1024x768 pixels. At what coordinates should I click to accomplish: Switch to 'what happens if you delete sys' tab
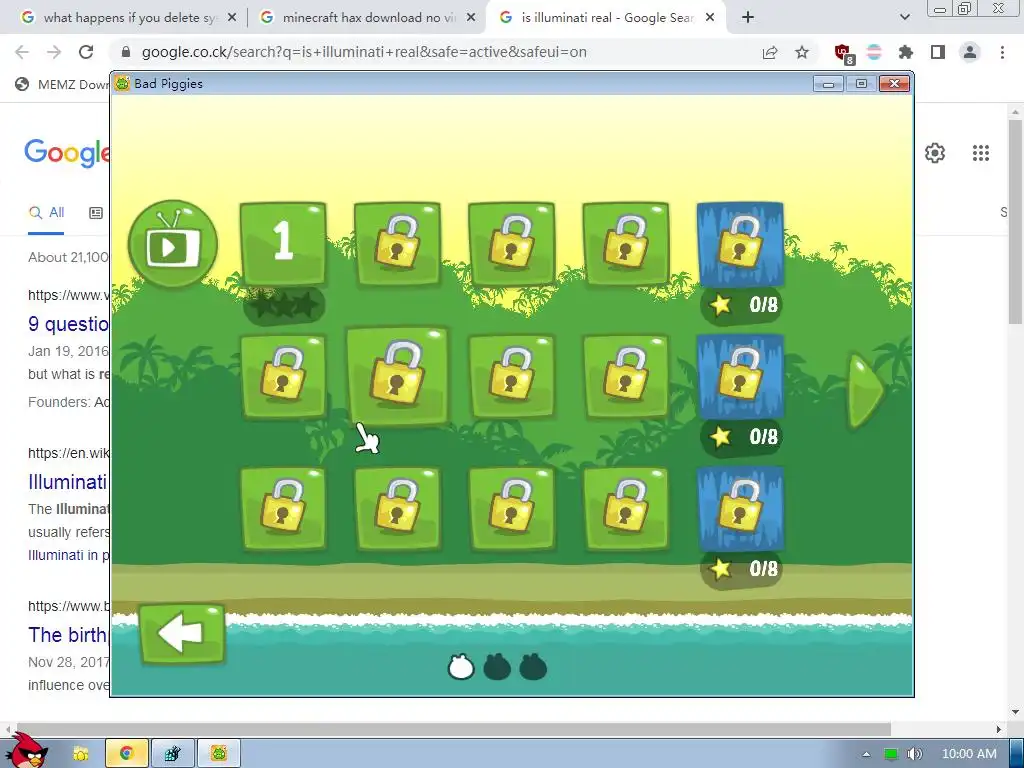pos(129,18)
